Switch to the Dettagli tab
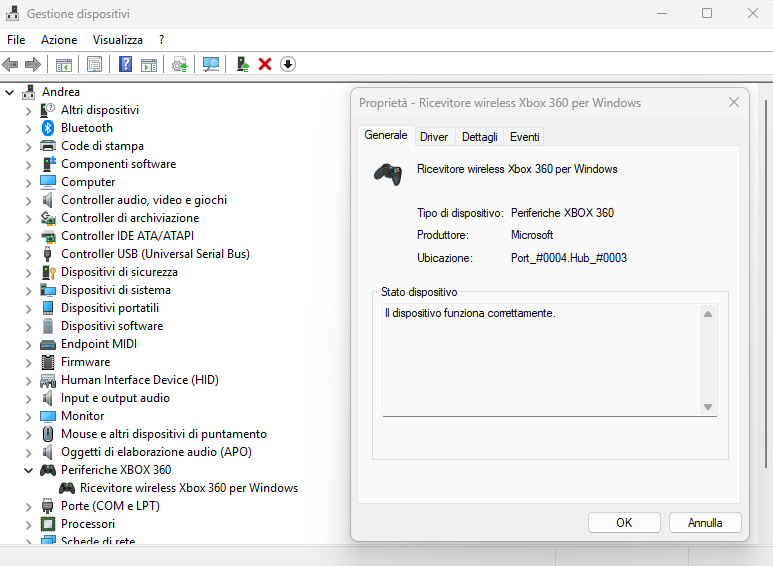Viewport: 773px width, 566px height. click(479, 137)
